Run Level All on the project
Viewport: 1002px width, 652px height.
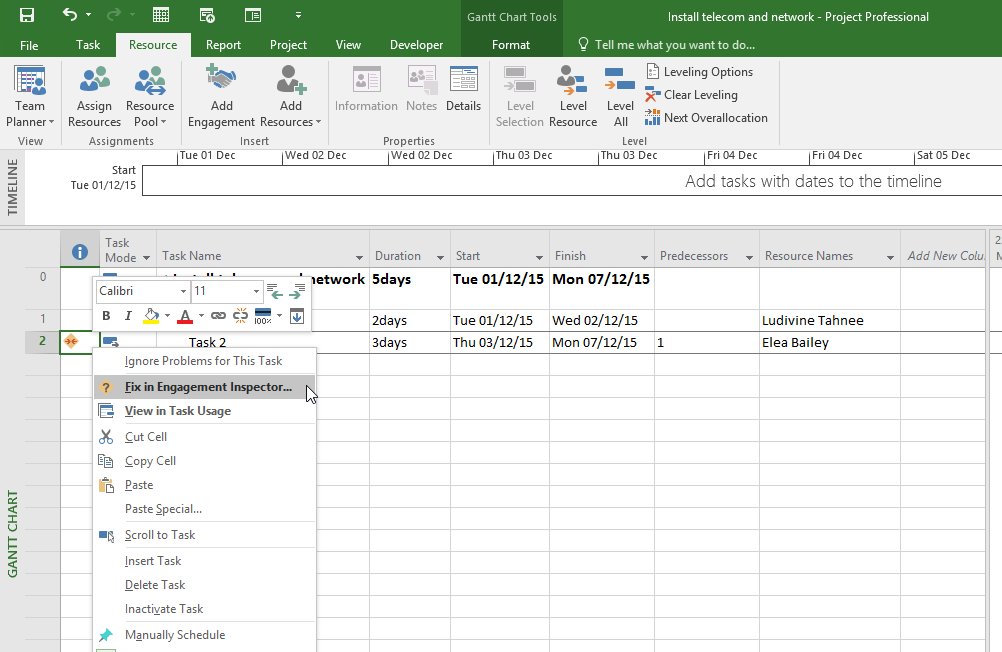(x=620, y=97)
